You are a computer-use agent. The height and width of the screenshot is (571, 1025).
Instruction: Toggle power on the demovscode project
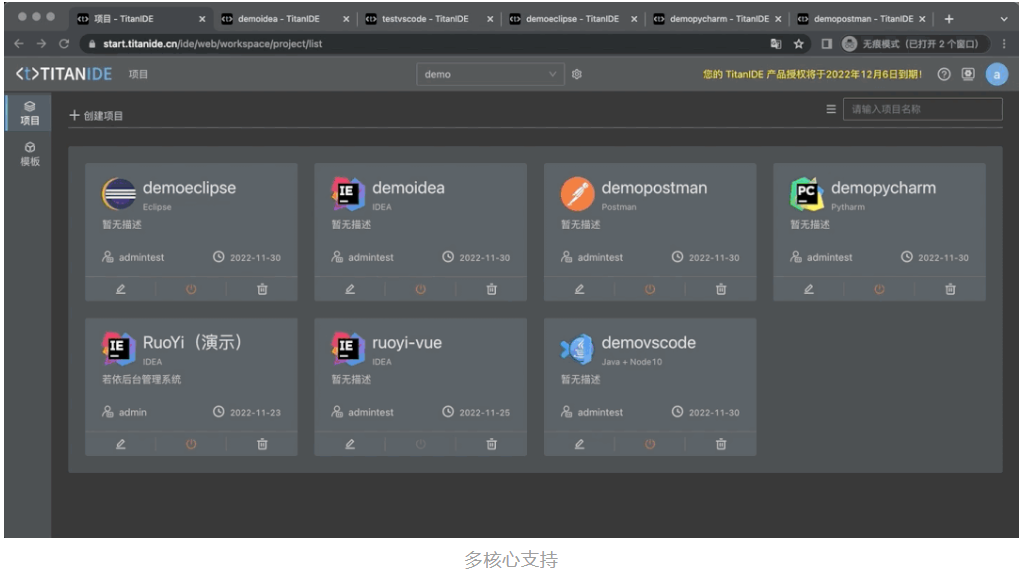click(650, 444)
